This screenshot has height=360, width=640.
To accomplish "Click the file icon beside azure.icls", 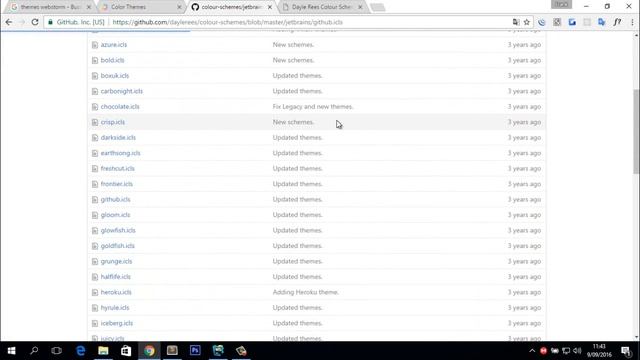I will coord(95,45).
